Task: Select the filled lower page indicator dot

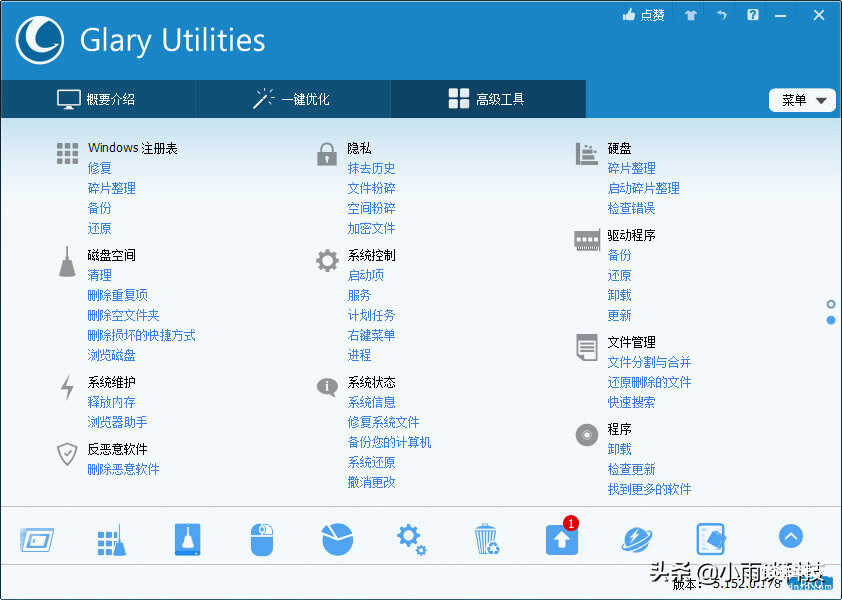Action: point(831,320)
